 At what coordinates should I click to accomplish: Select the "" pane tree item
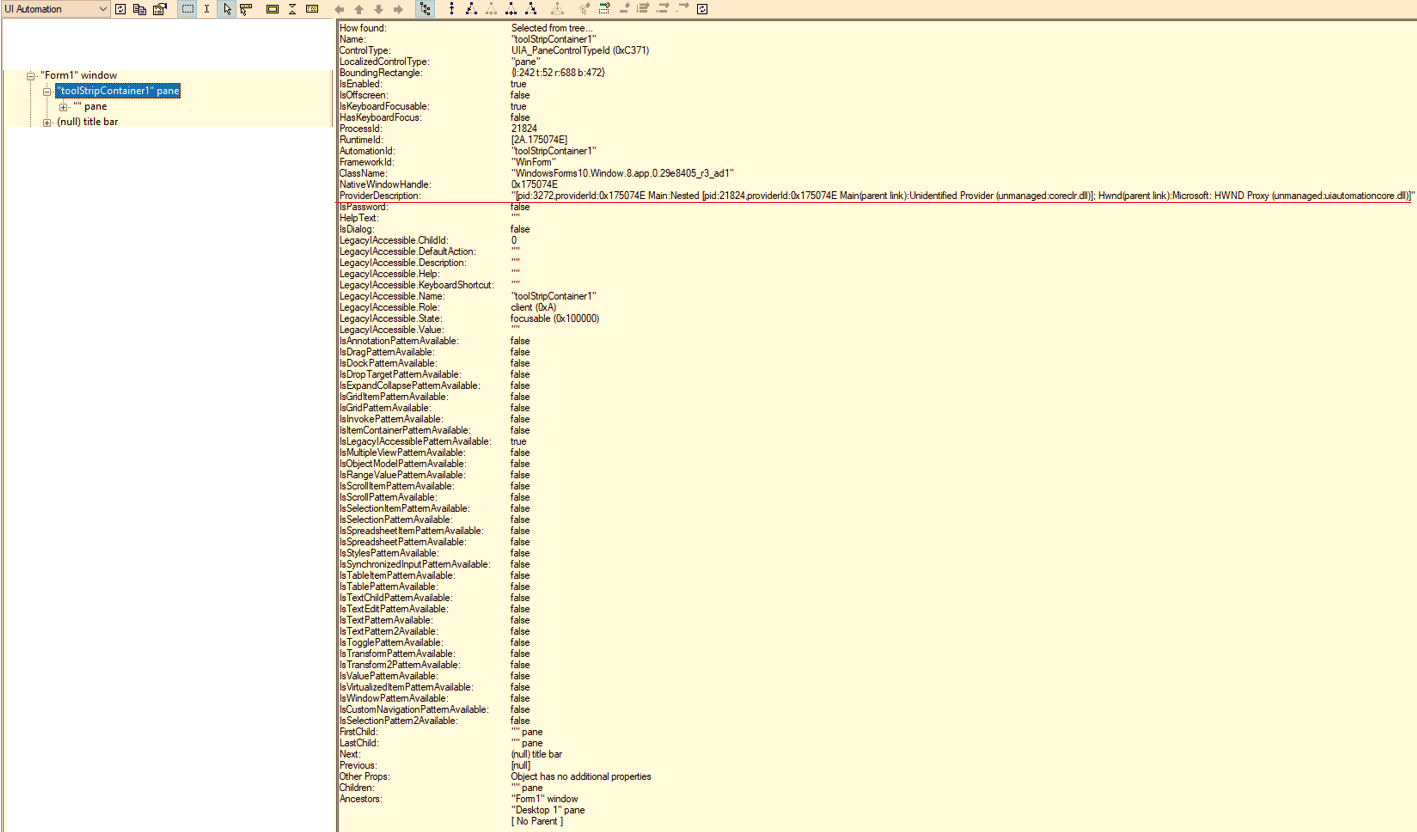coord(90,107)
